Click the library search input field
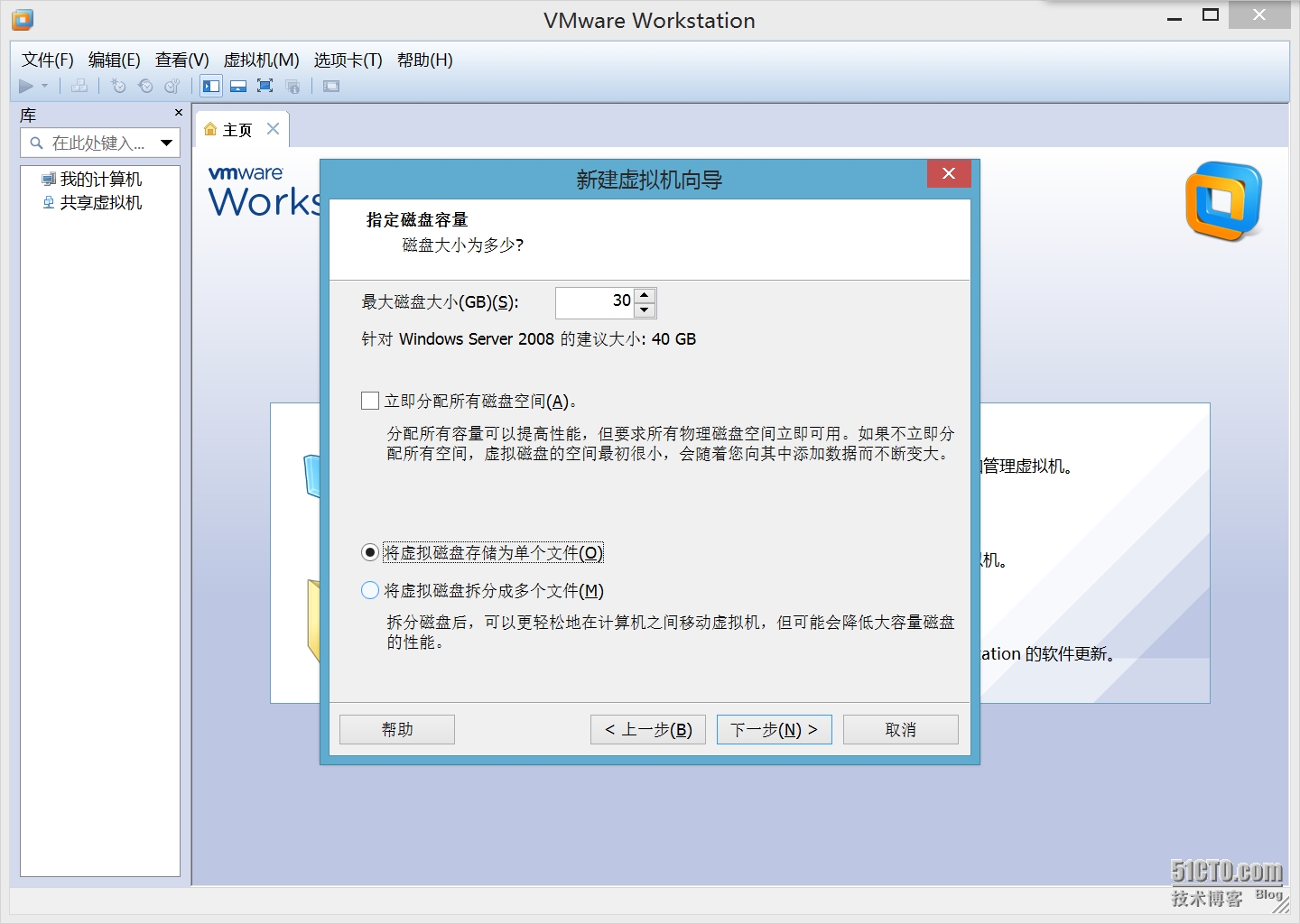The height and width of the screenshot is (924, 1300). pos(99,143)
